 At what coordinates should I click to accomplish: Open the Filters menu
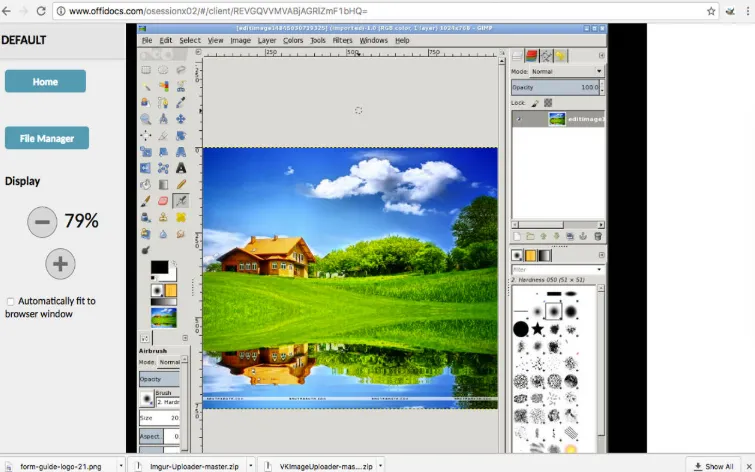click(342, 40)
